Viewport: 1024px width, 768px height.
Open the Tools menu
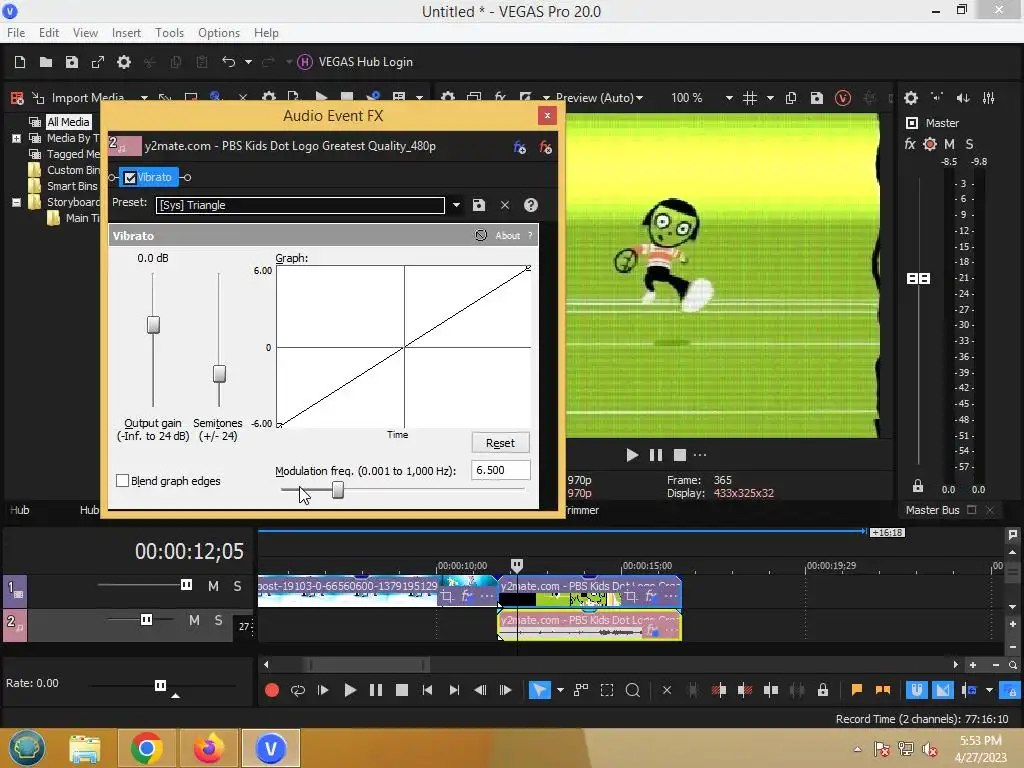click(x=169, y=33)
